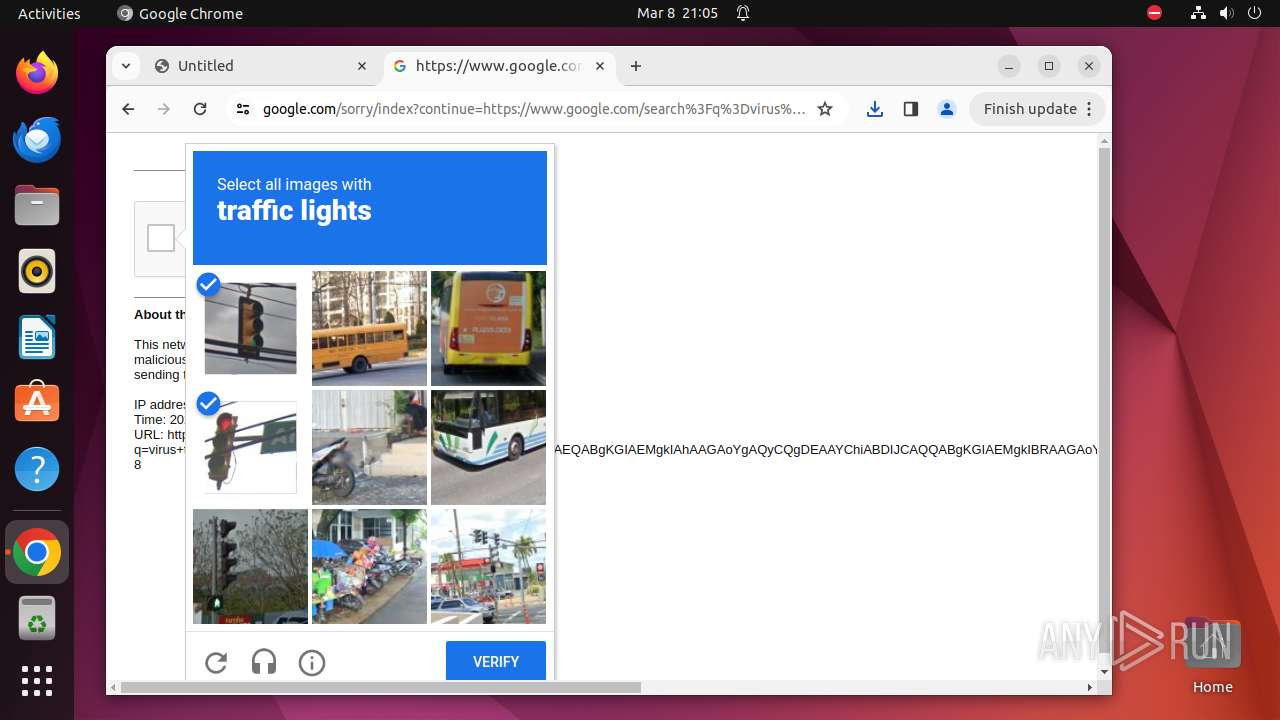The height and width of the screenshot is (720, 1280).
Task: Click the blue VERIFY button
Action: pyautogui.click(x=496, y=662)
